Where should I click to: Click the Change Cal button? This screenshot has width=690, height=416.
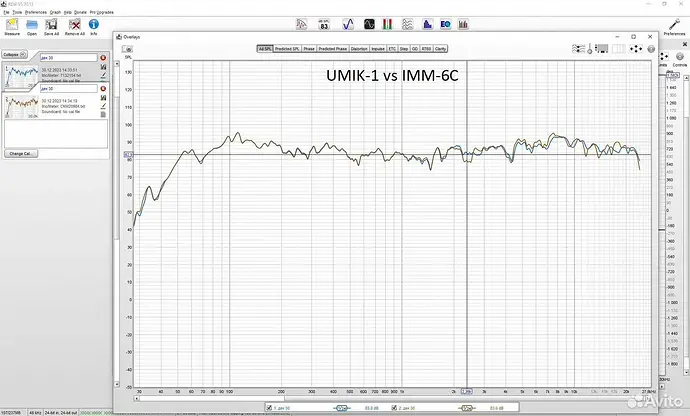tap(21, 154)
